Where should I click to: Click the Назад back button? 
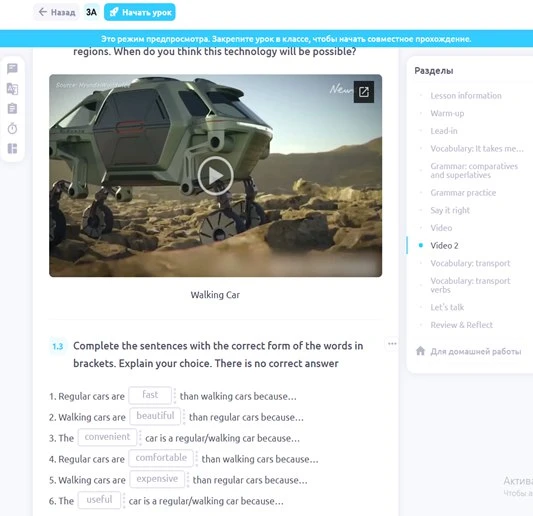tap(56, 12)
